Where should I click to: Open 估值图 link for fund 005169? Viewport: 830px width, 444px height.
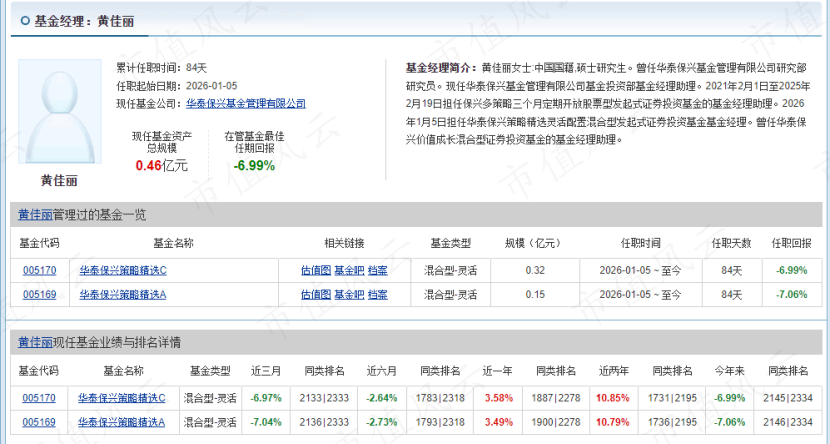point(315,294)
